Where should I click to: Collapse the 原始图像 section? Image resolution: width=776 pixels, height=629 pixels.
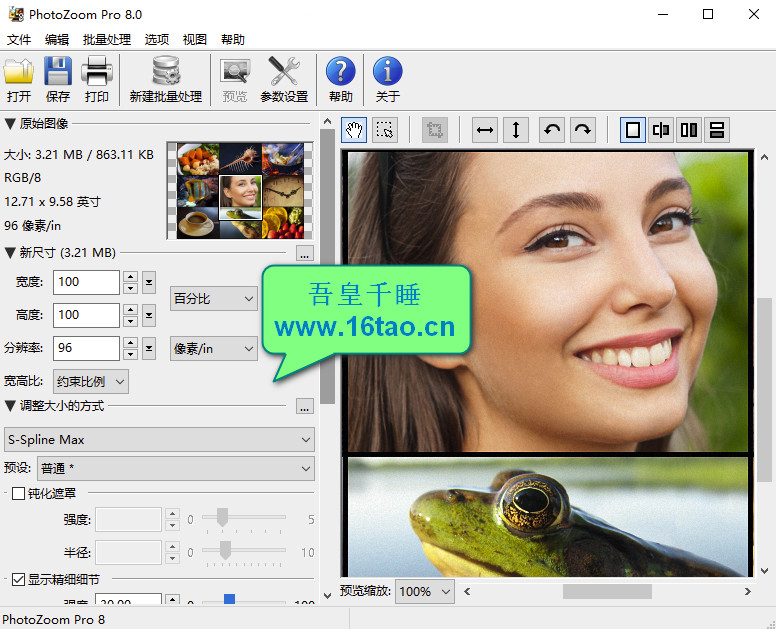point(10,124)
